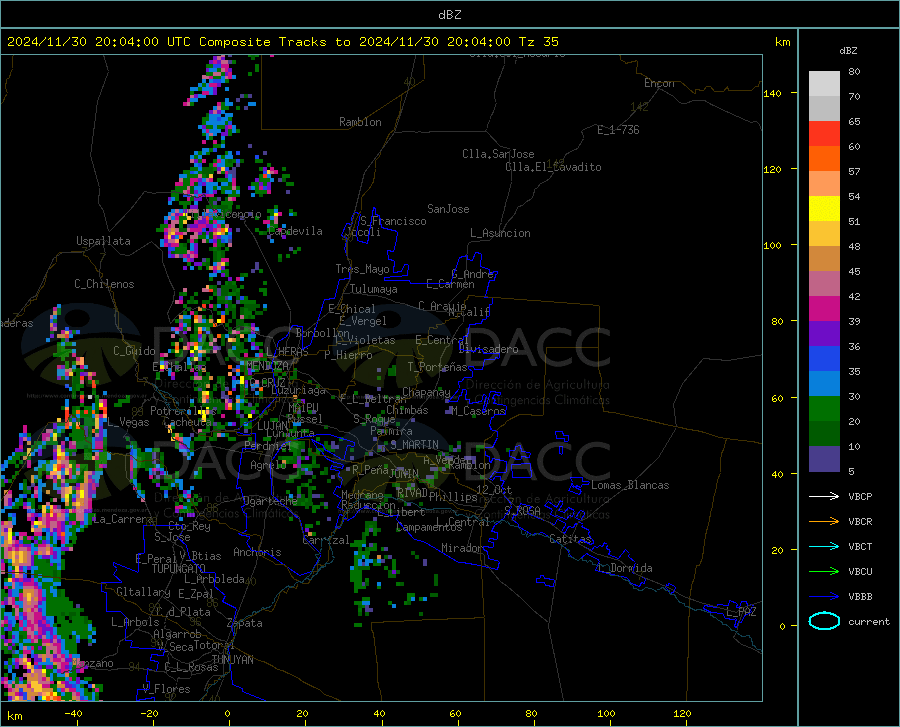900x727 pixels.
Task: Click the V_Flores label on map
Action: tap(166, 689)
